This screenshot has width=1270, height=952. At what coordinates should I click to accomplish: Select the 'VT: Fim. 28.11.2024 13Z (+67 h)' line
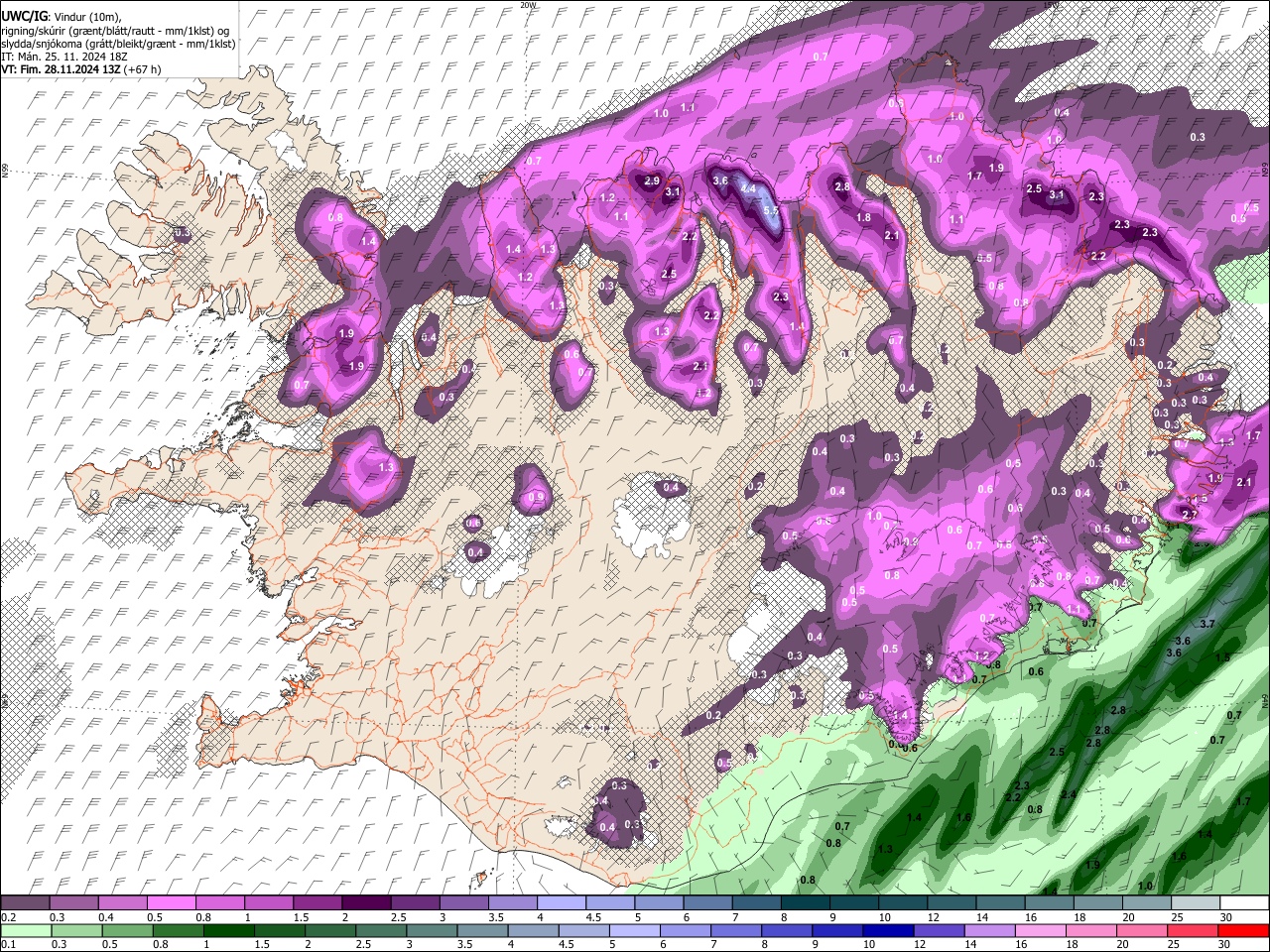81,69
